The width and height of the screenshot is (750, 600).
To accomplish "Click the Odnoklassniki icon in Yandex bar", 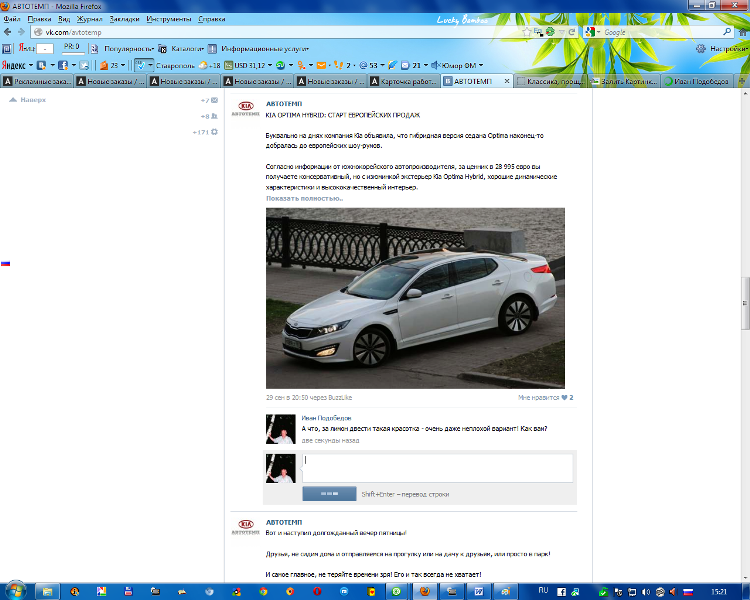I will (301, 65).
